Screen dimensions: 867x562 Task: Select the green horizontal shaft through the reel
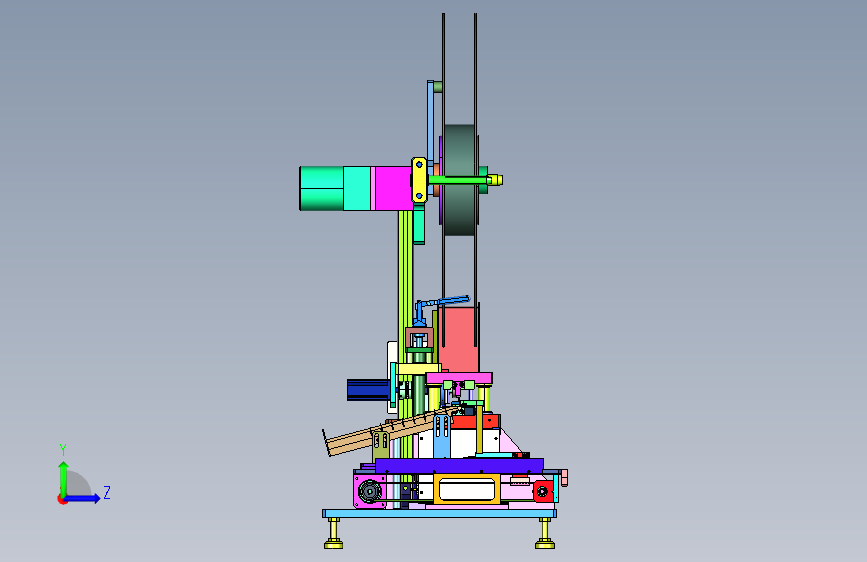(x=459, y=180)
